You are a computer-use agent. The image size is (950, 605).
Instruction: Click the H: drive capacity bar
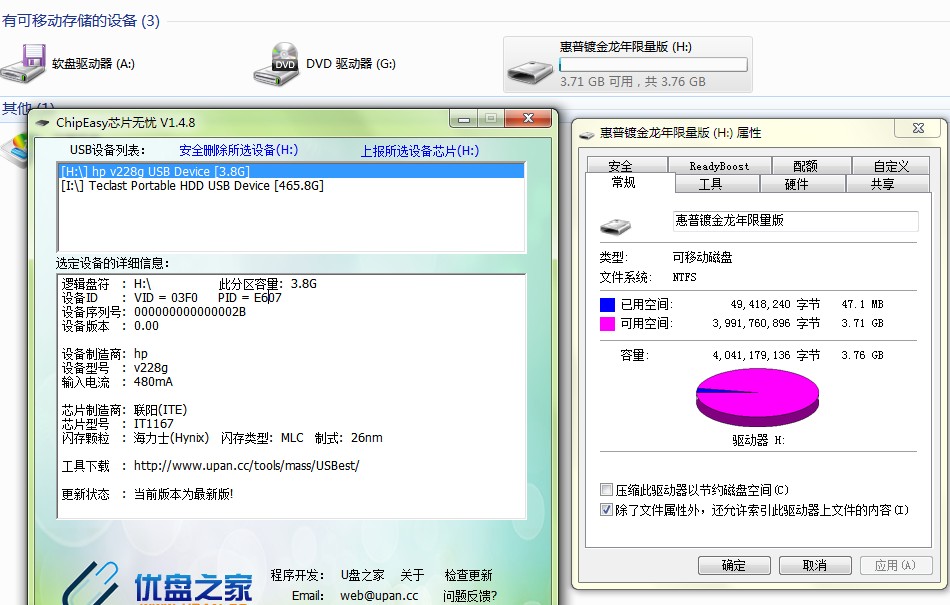(653, 65)
